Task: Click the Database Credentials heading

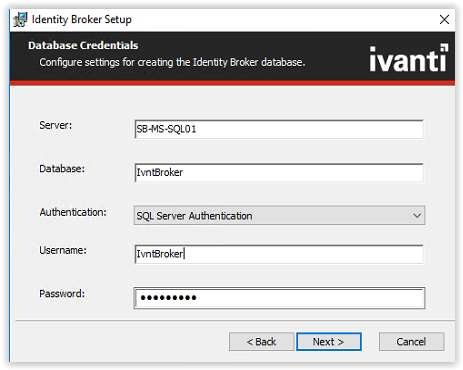Action: coord(83,45)
